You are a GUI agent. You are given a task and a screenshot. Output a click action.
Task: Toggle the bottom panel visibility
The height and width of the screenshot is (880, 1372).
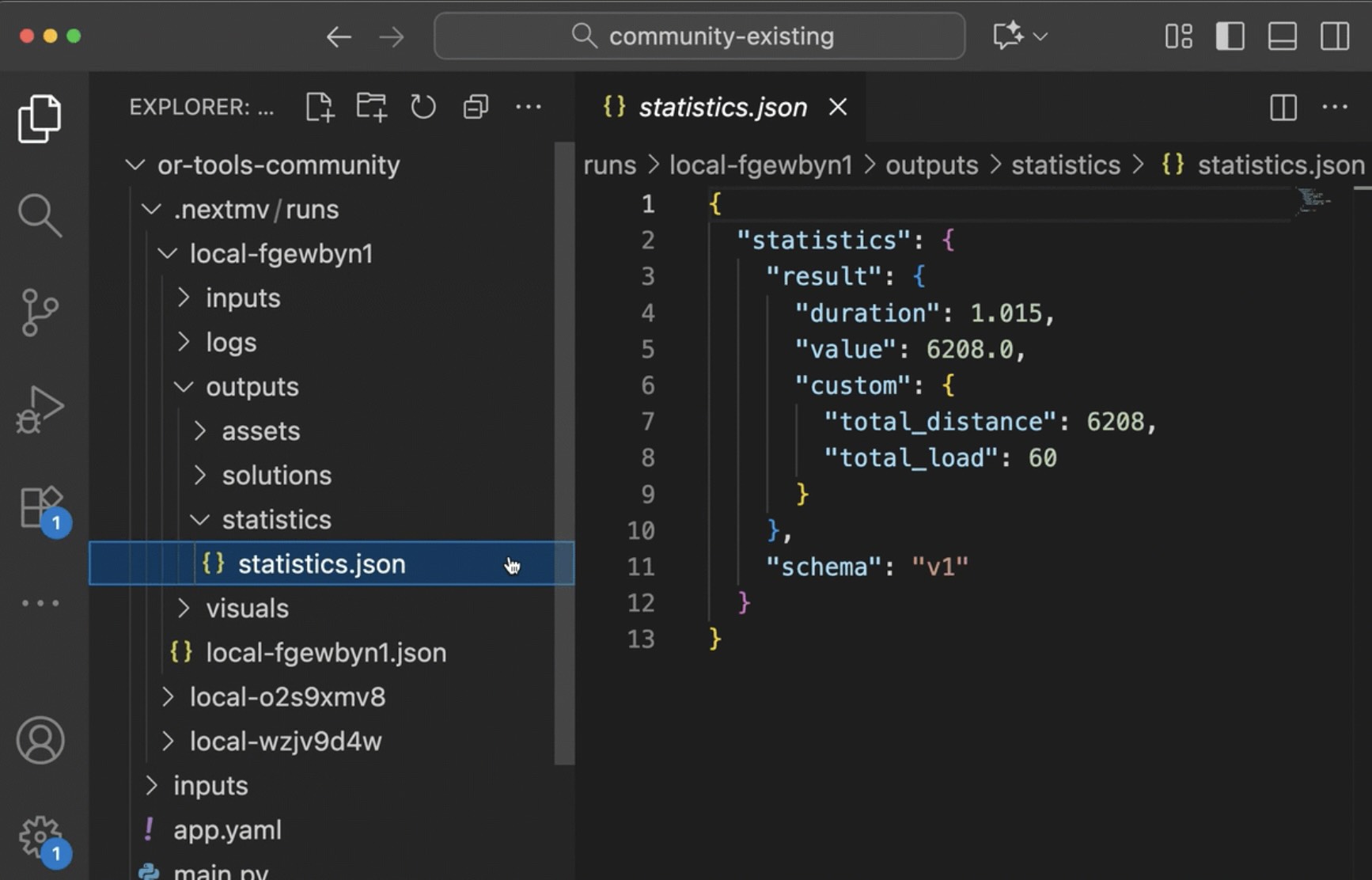click(1283, 36)
